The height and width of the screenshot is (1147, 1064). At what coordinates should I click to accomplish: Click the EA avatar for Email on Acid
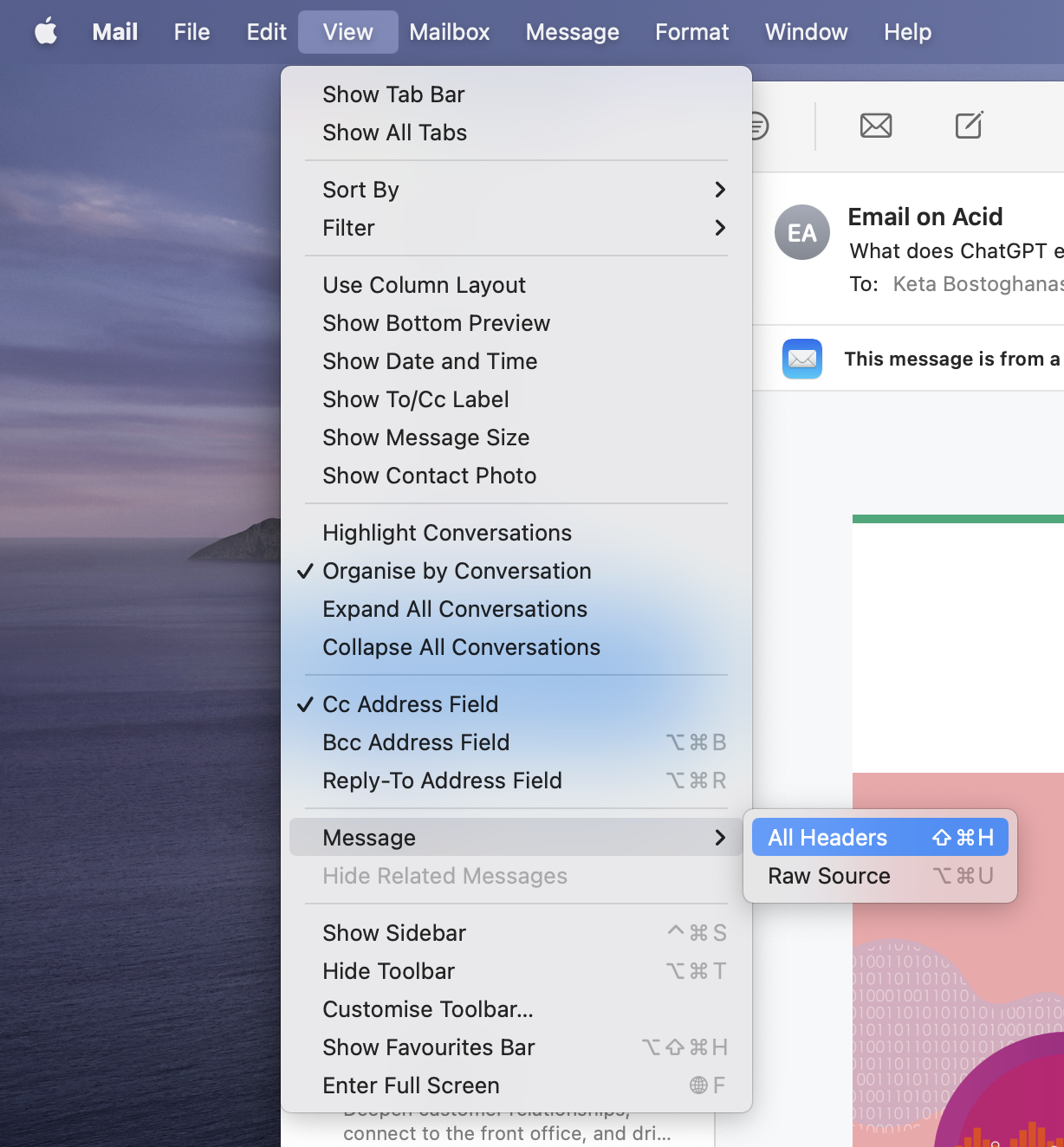pos(801,232)
